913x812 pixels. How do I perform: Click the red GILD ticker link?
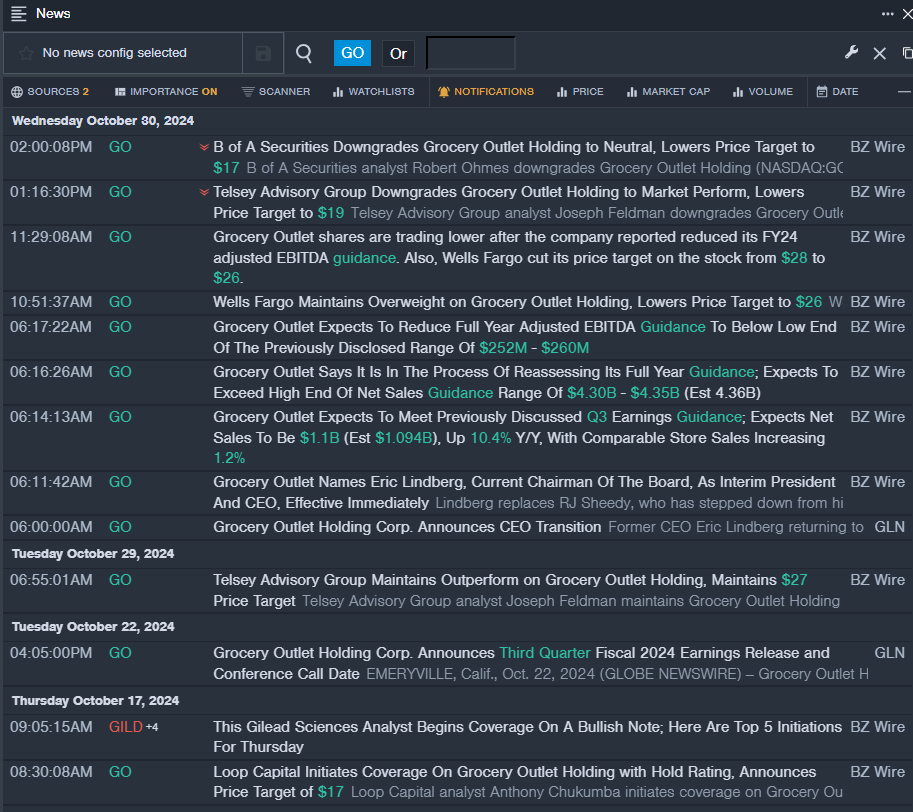pyautogui.click(x=125, y=727)
